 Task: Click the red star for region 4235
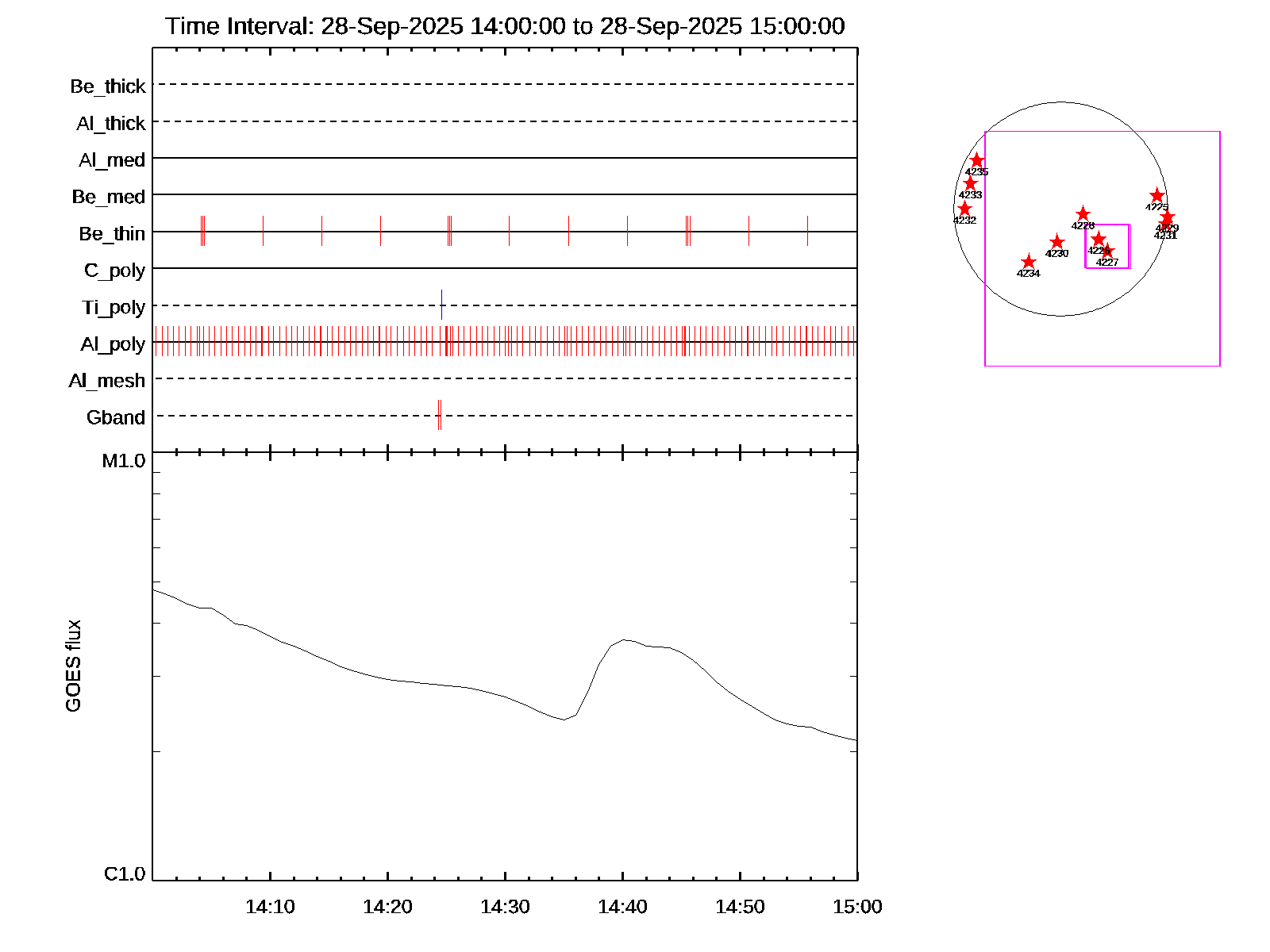[x=976, y=161]
